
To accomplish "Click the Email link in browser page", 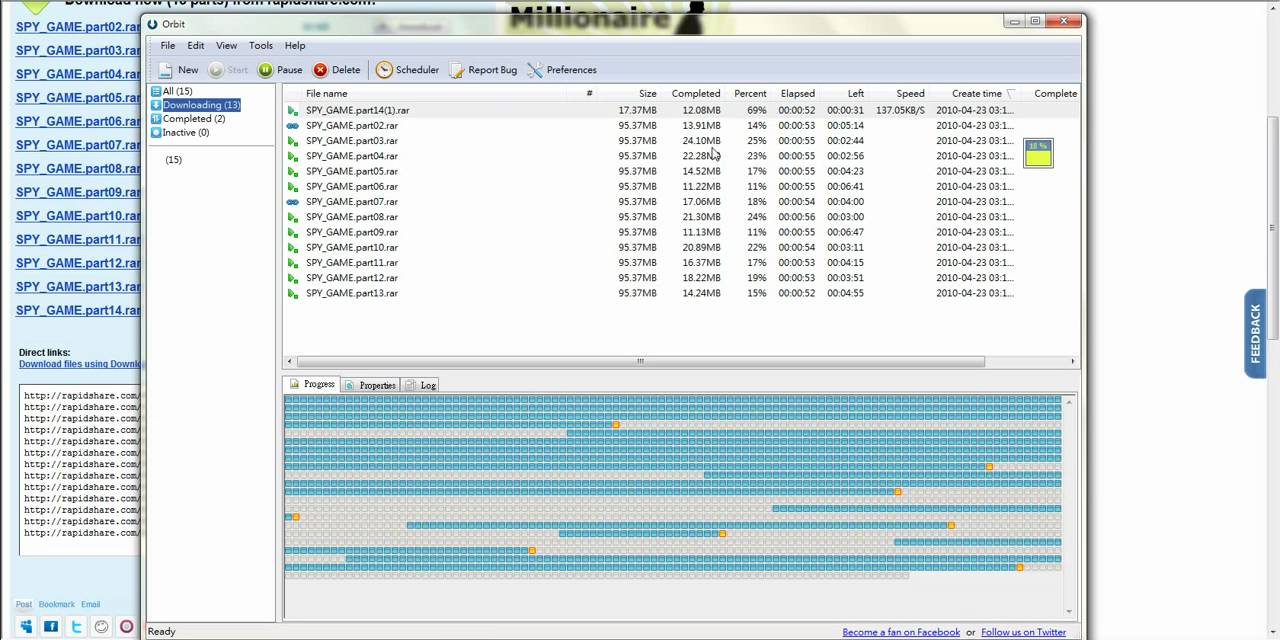I will pos(90,604).
